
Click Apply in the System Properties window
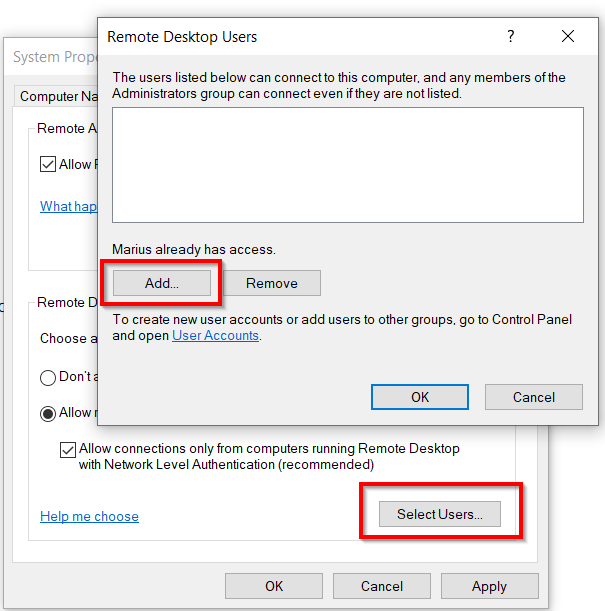[490, 586]
